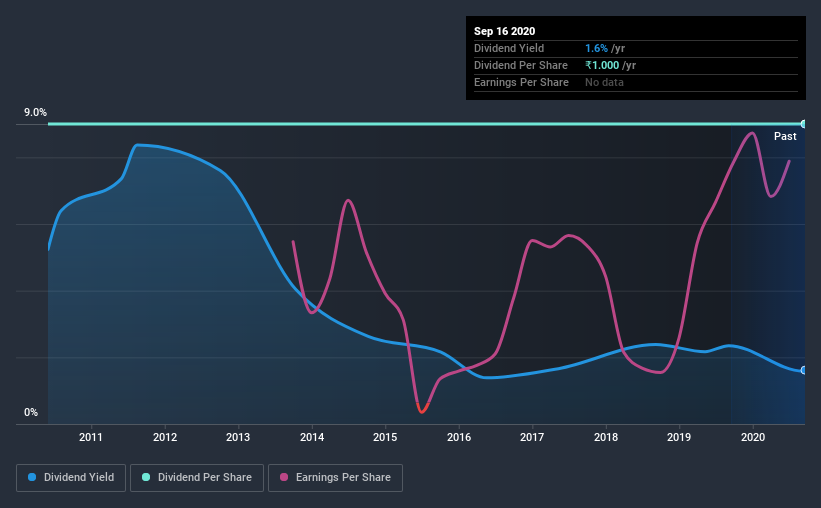Toggle the Dividend Yield legend button

point(71,478)
